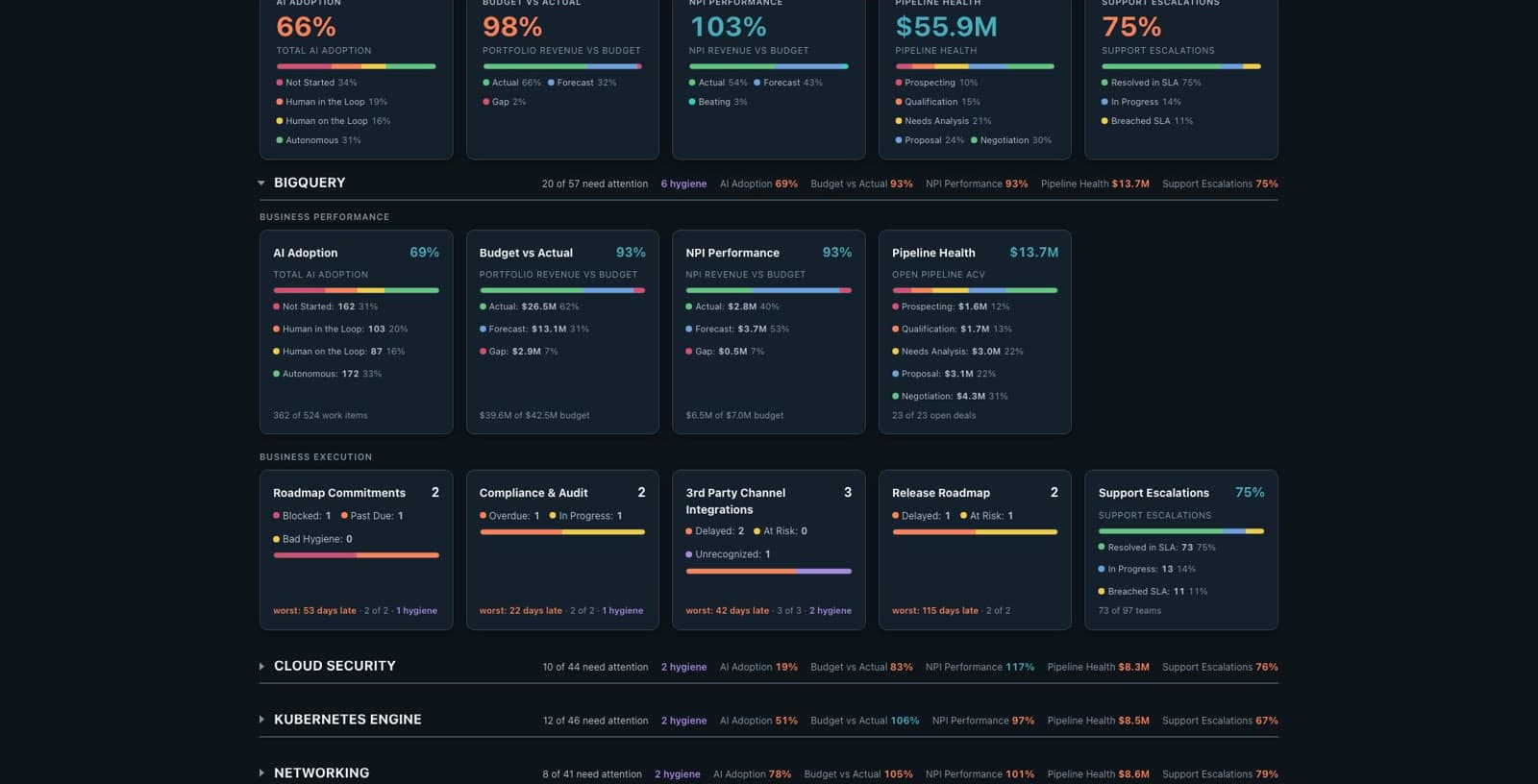Open the BigQuery AI Adoption card
Viewport: 1538px width, 784px height.
(356, 331)
